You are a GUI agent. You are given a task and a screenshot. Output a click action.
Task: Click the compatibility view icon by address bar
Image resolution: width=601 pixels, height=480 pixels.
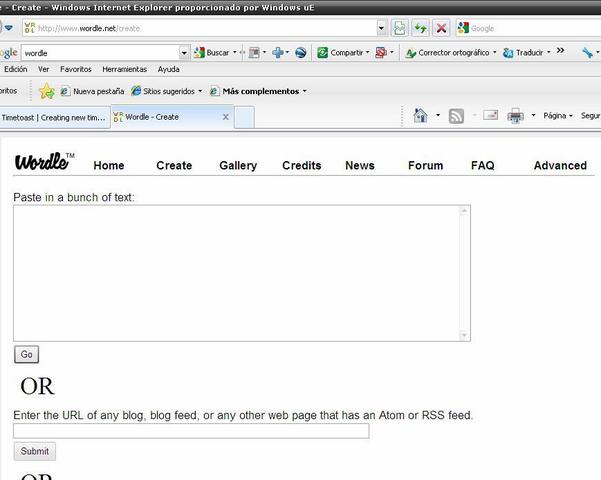click(399, 28)
